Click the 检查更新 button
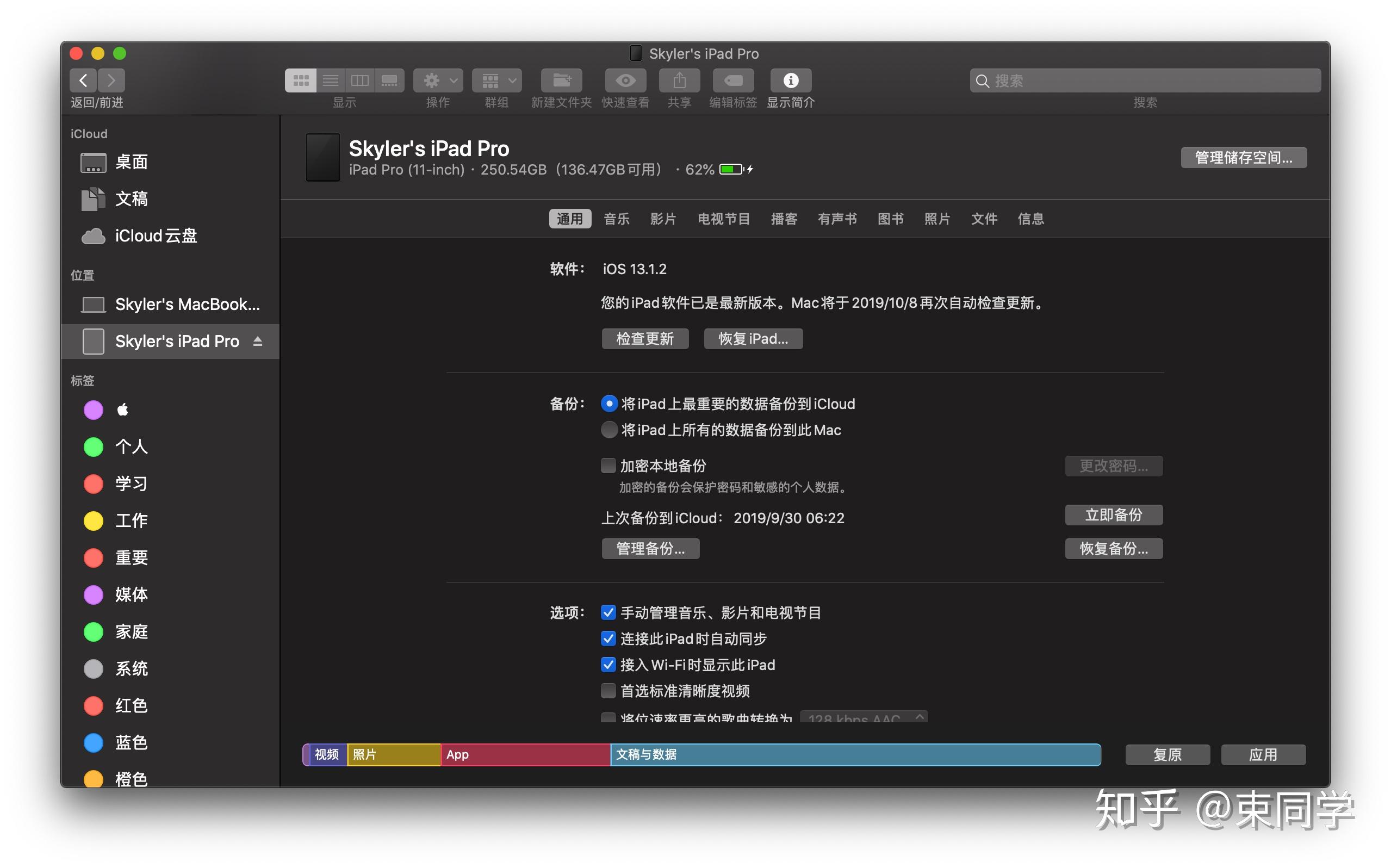The image size is (1391, 868). (645, 339)
